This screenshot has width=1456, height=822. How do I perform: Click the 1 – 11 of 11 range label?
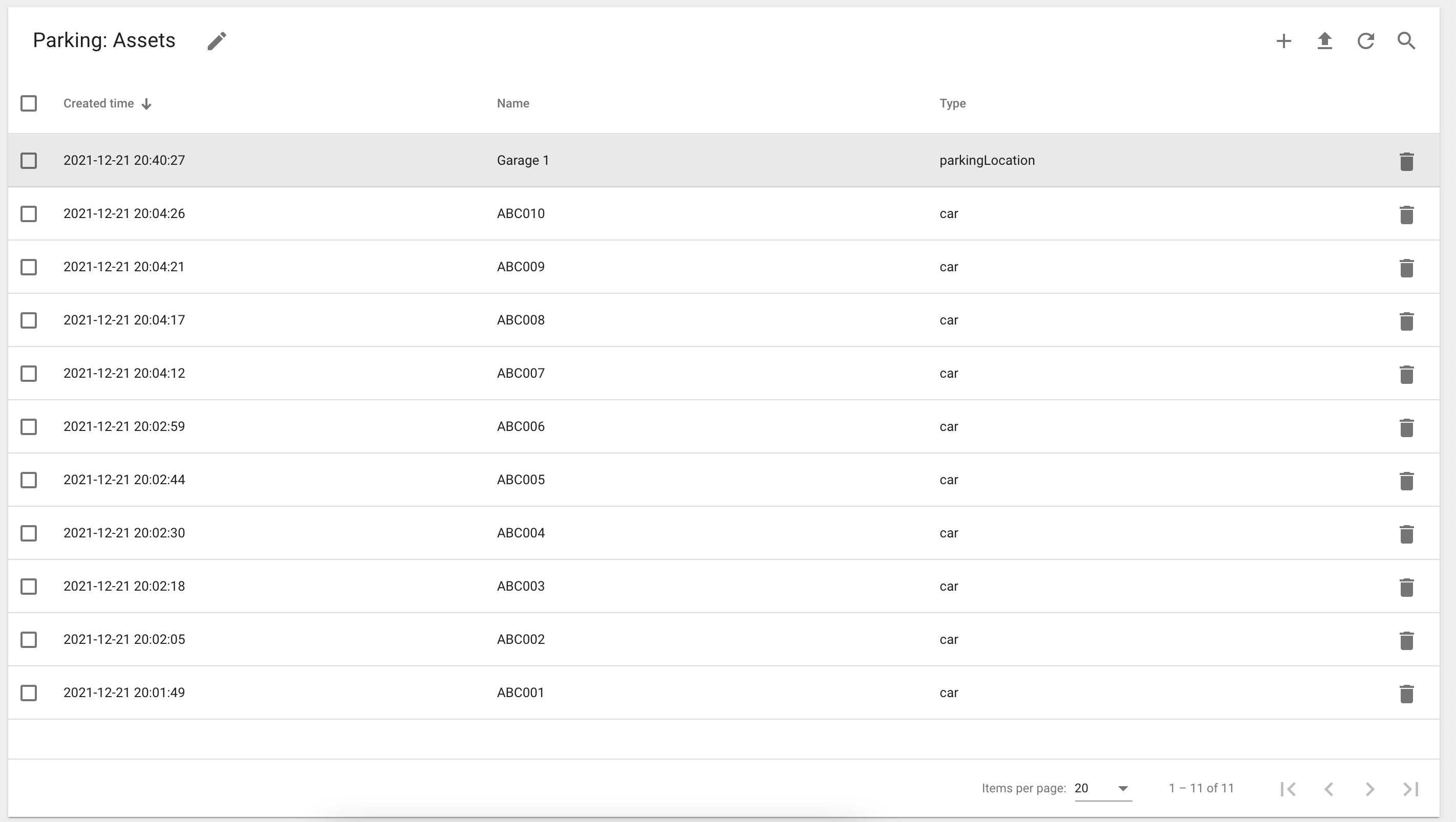click(1201, 788)
